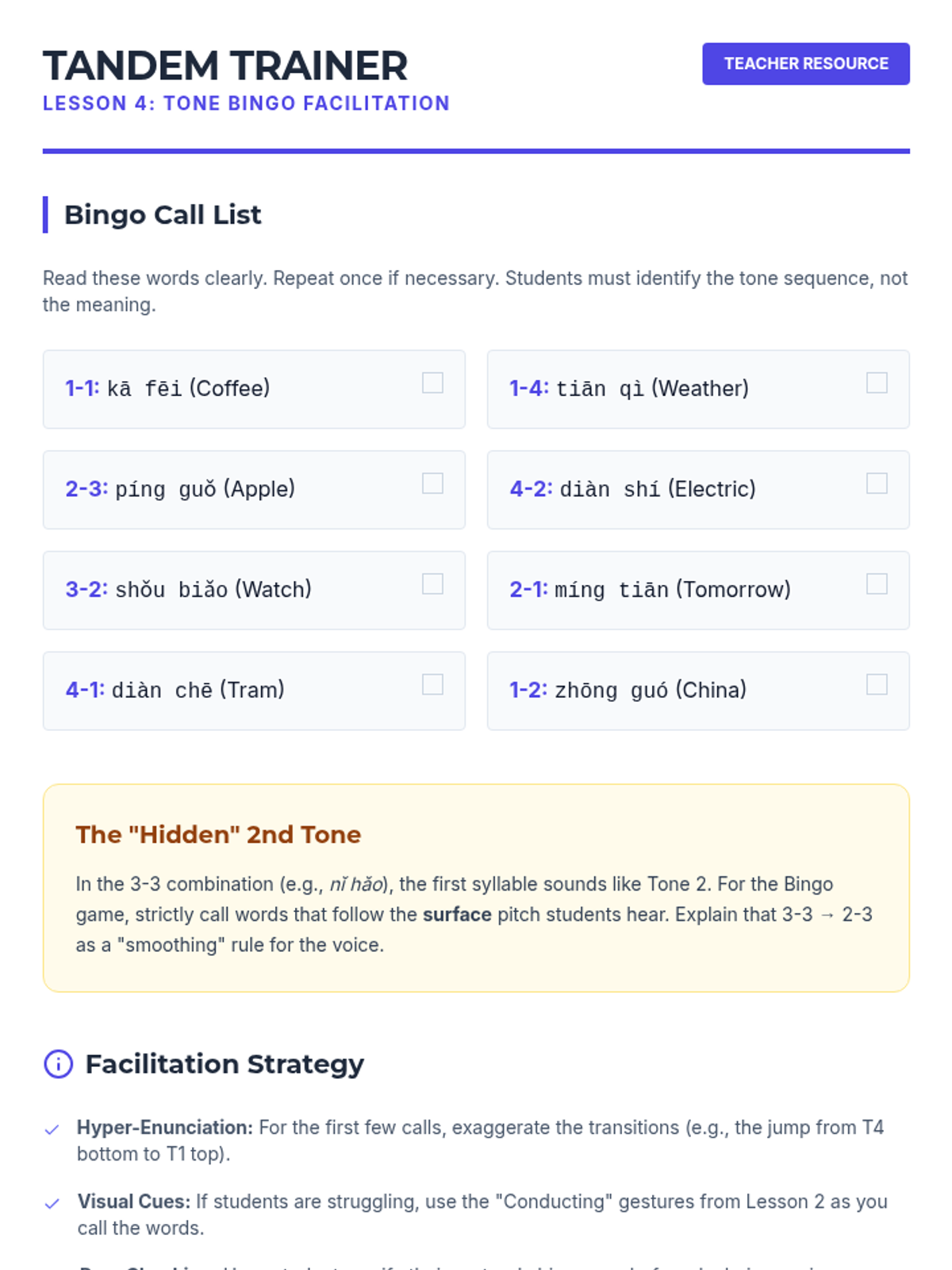Screen dimensions: 952x1270
Task: Check the zhōng guó (China) checkbox
Action: 877,685
